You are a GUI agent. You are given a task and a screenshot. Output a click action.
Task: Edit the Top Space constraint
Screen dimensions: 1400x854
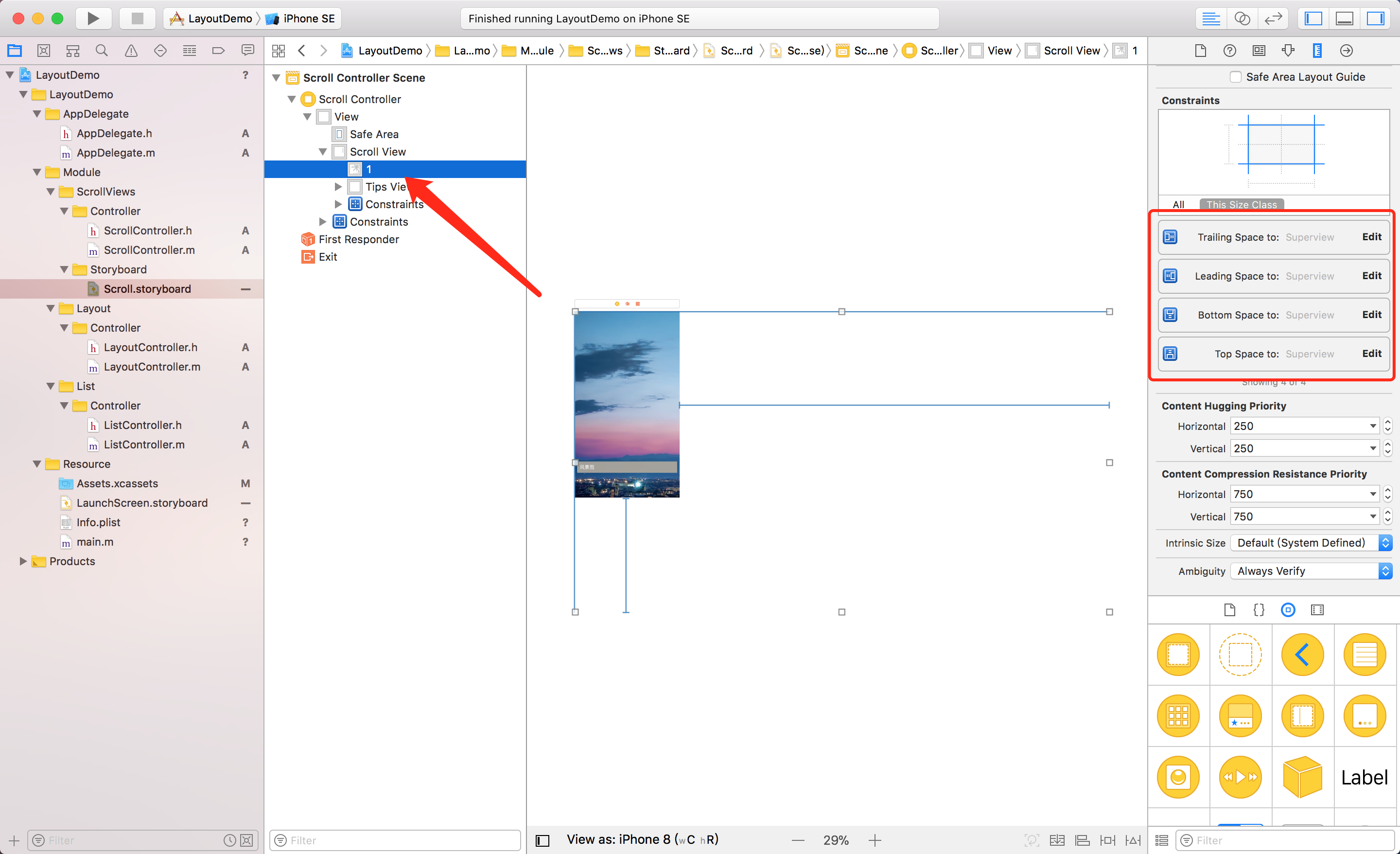tap(1371, 354)
